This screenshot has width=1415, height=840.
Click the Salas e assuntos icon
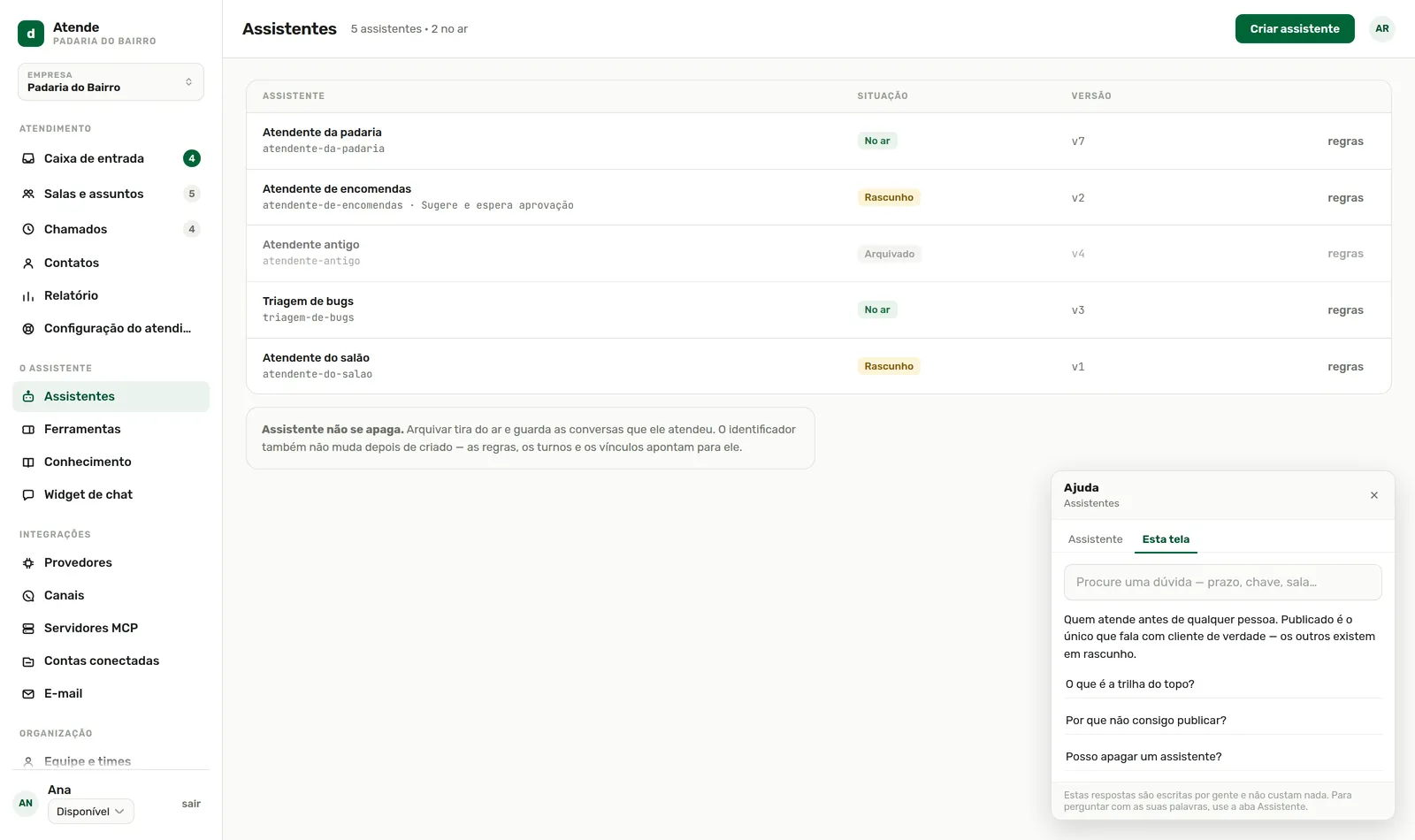(28, 194)
